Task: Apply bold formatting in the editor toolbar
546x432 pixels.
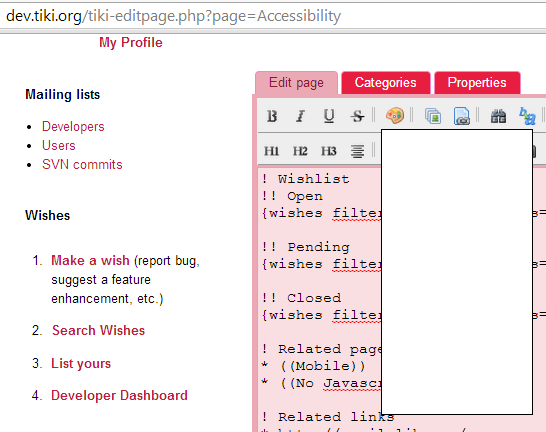Action: [x=272, y=116]
